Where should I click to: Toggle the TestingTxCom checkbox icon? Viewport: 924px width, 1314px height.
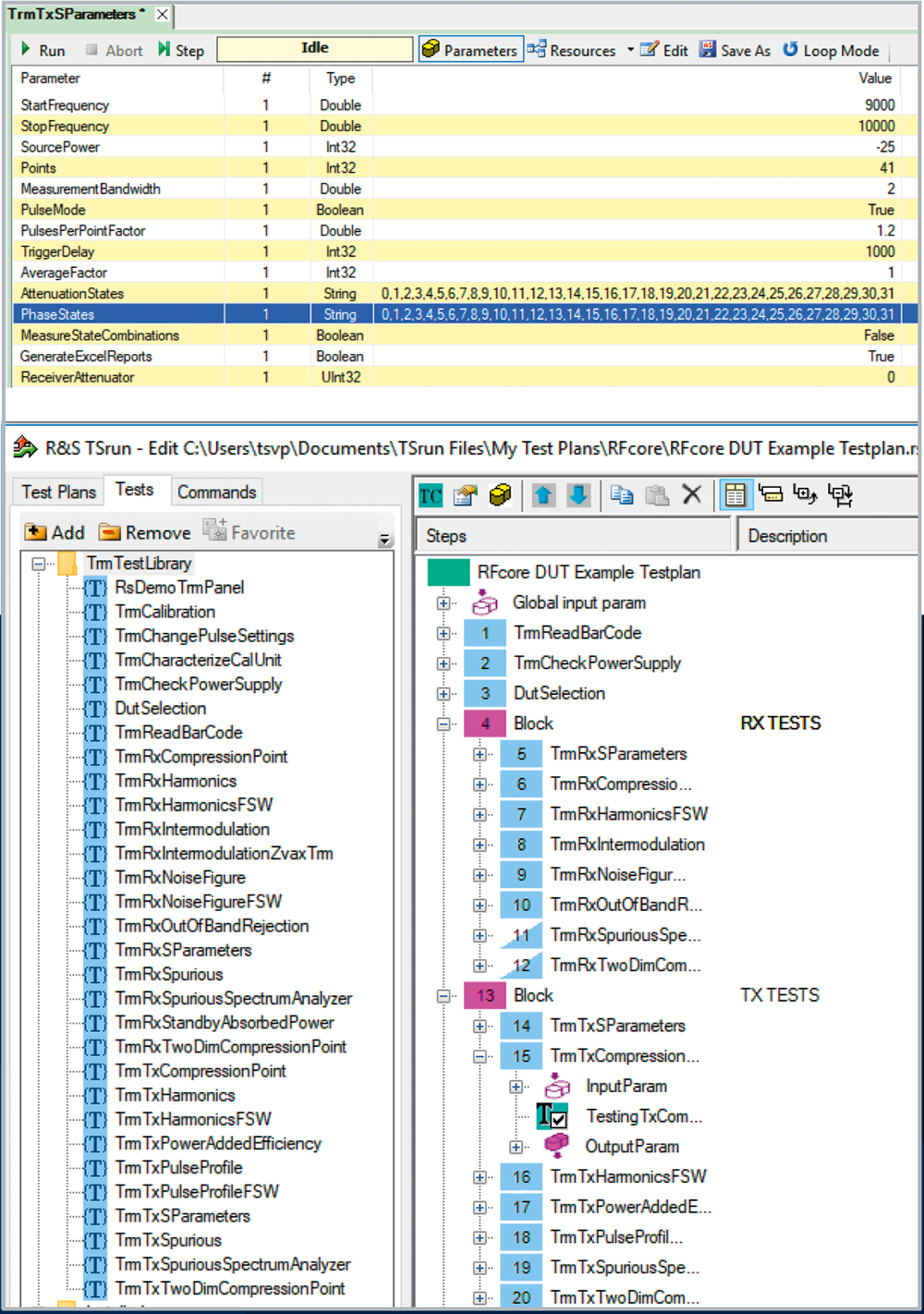pyautogui.click(x=553, y=1116)
